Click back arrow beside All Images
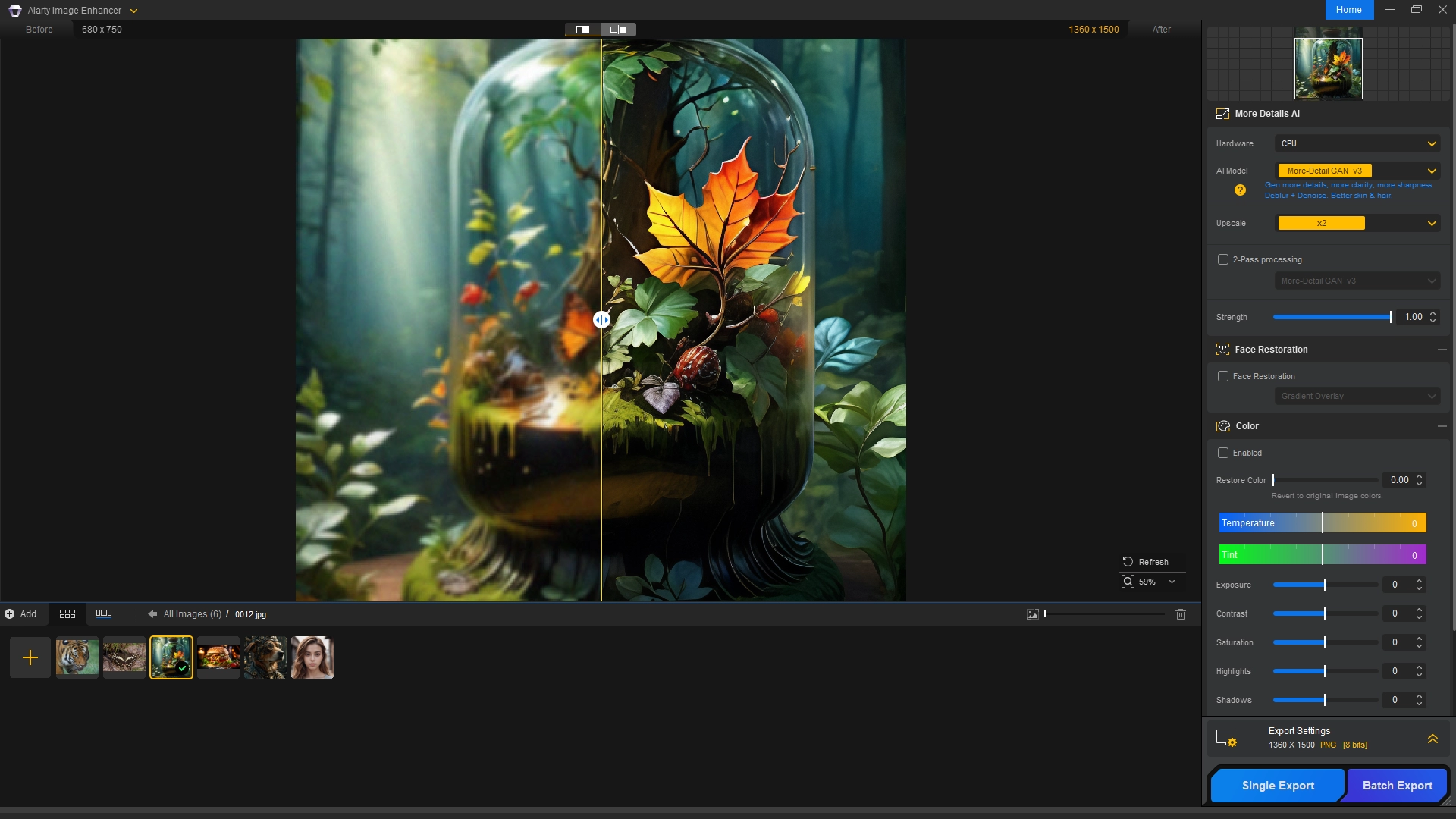Viewport: 1456px width, 819px height. pyautogui.click(x=152, y=614)
